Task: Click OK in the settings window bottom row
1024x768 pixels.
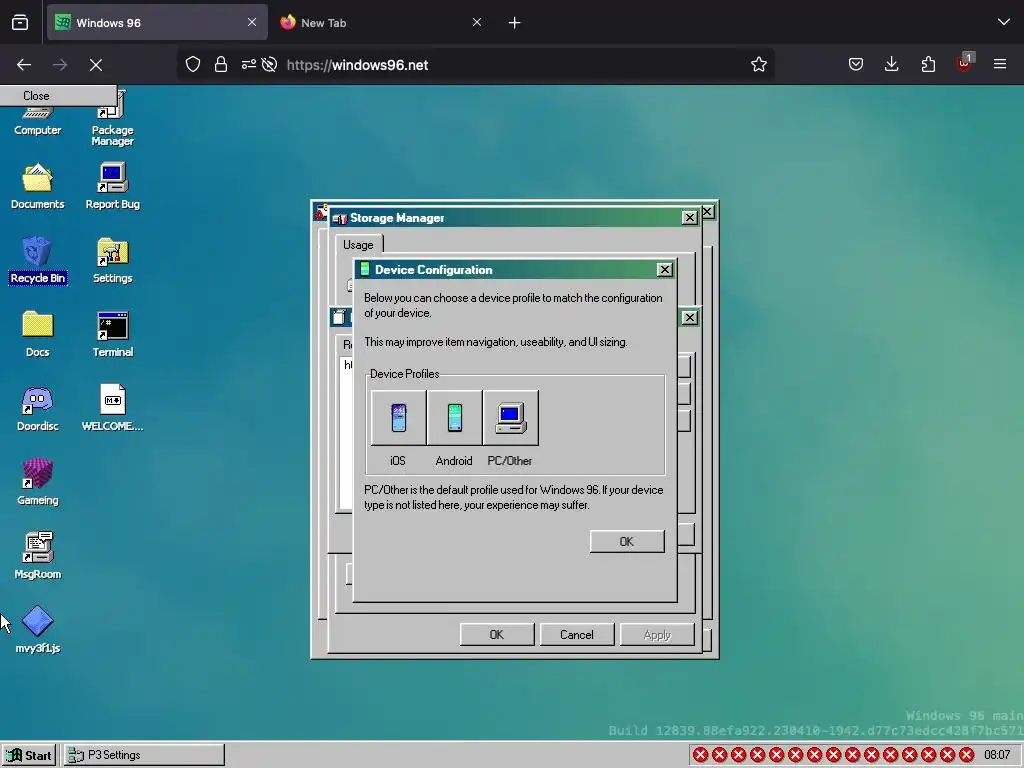Action: coord(497,635)
